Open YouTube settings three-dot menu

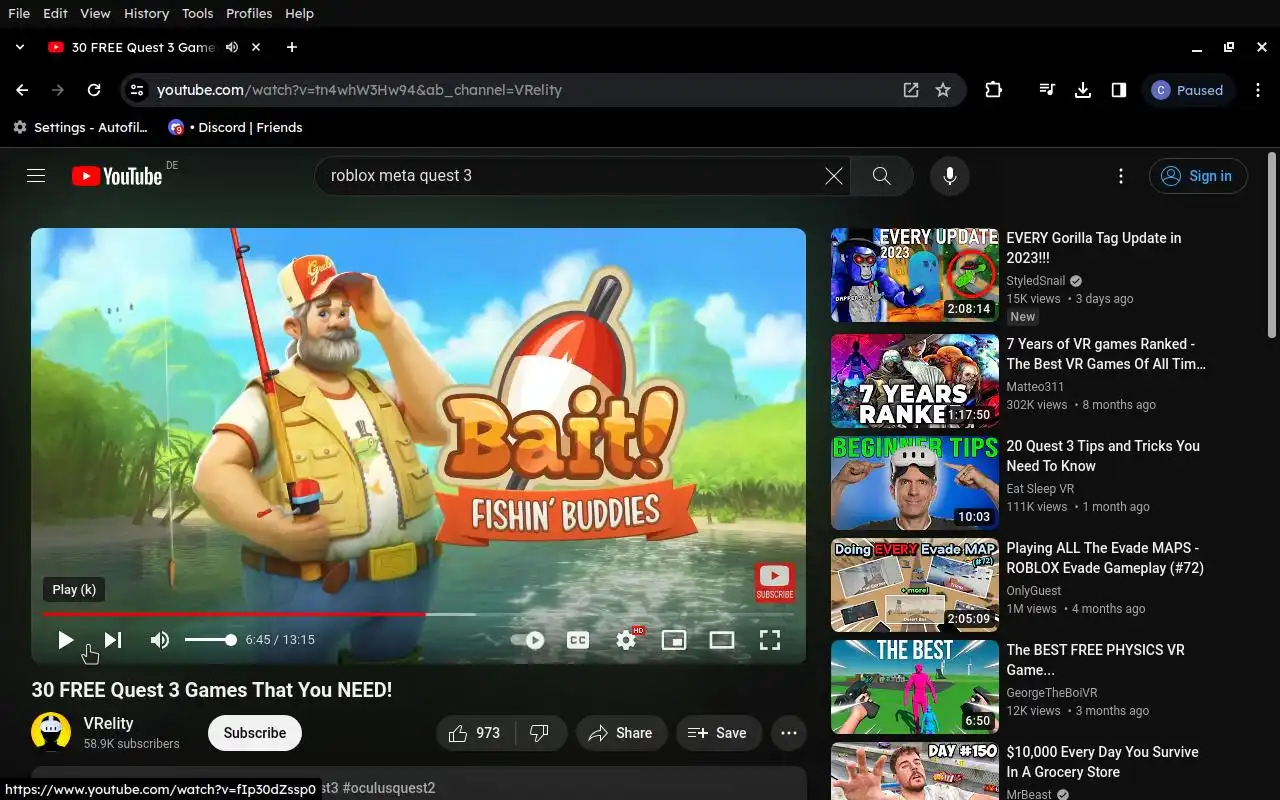1121,176
